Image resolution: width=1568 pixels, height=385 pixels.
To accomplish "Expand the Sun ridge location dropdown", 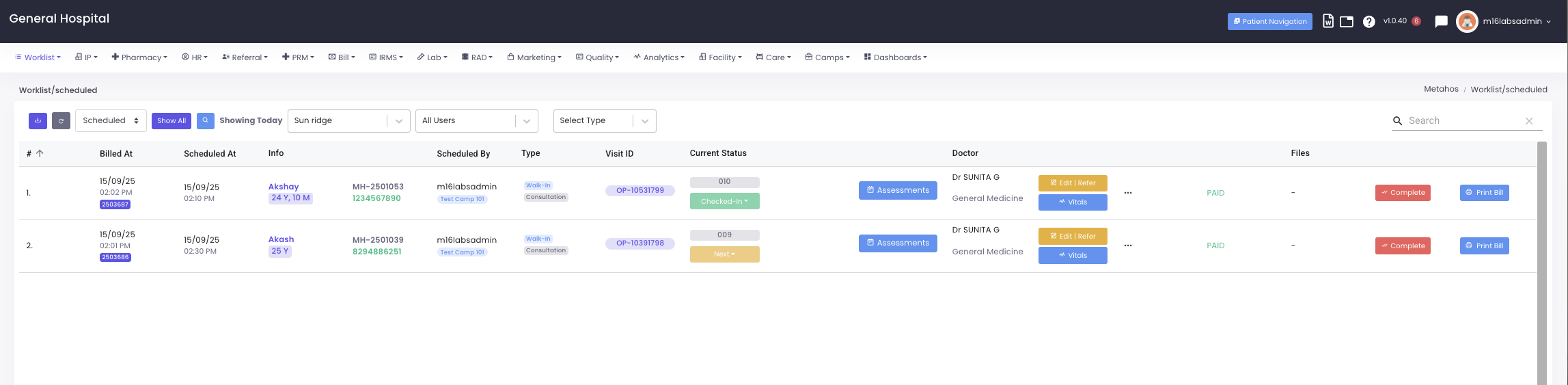I will 398,121.
